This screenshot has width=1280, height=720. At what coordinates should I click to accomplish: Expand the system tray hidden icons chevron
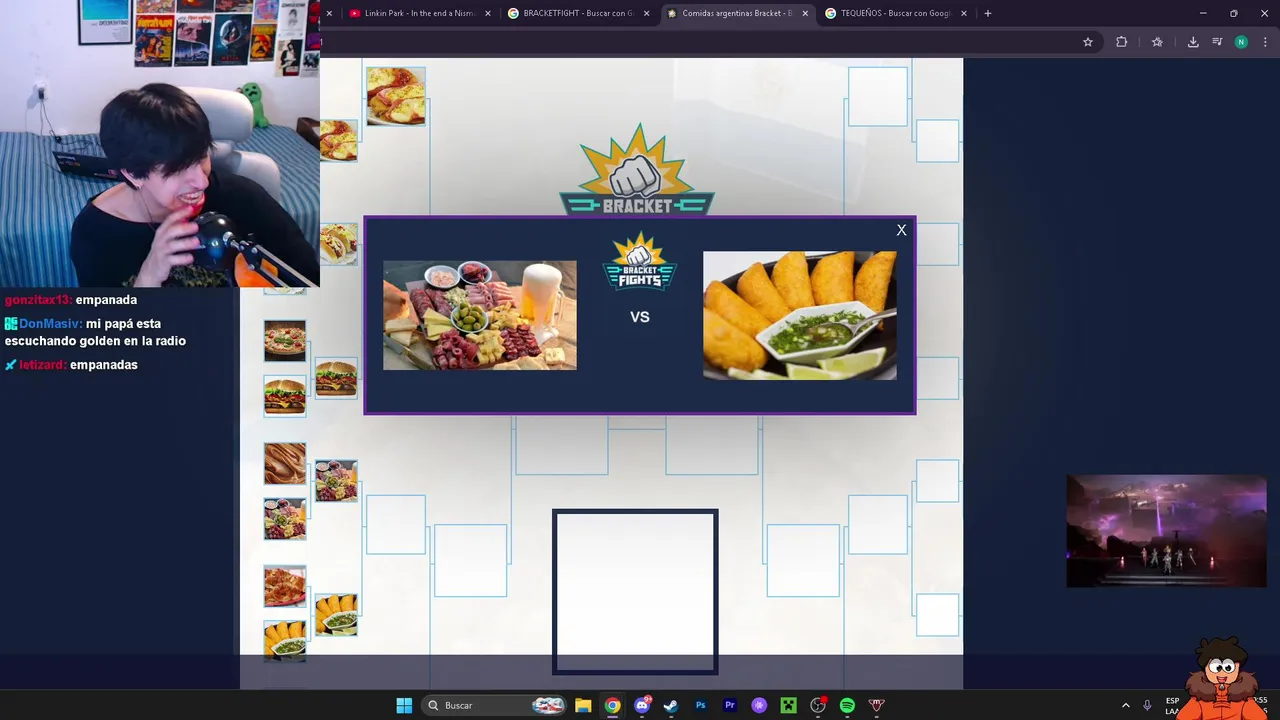click(x=1125, y=705)
